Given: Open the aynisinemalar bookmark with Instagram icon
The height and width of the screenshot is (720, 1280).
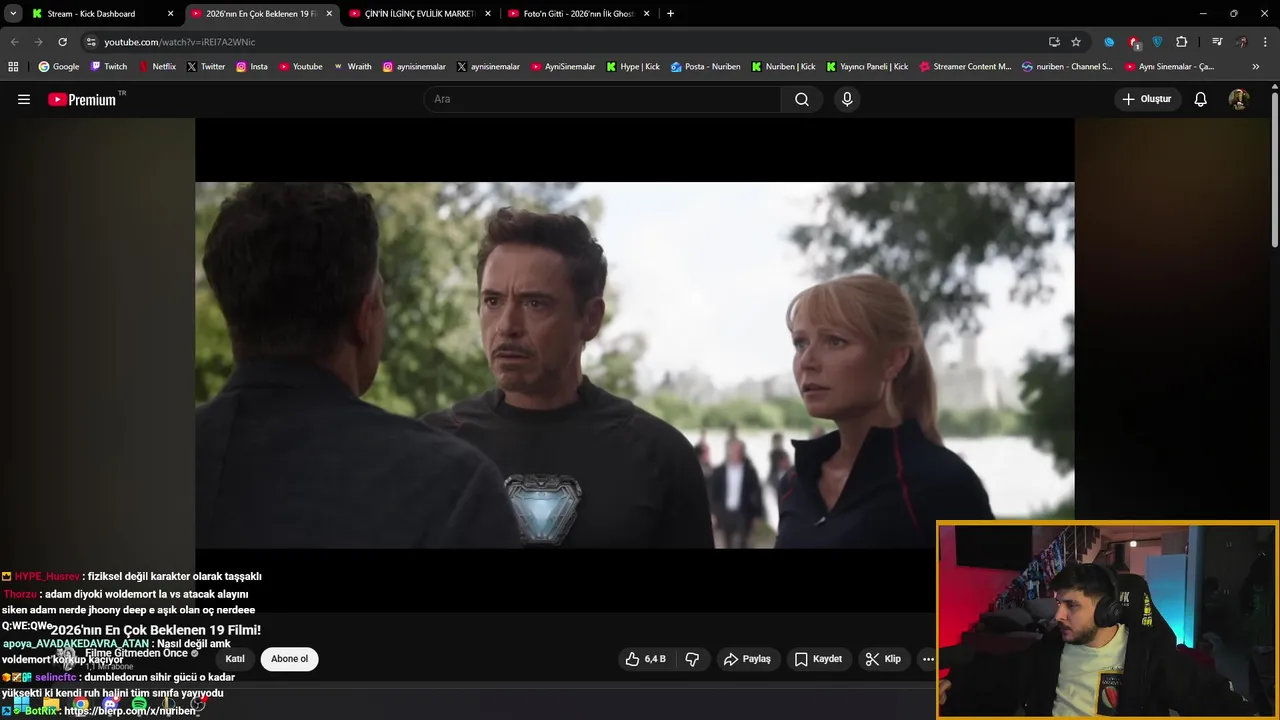Looking at the screenshot, I should pos(415,67).
